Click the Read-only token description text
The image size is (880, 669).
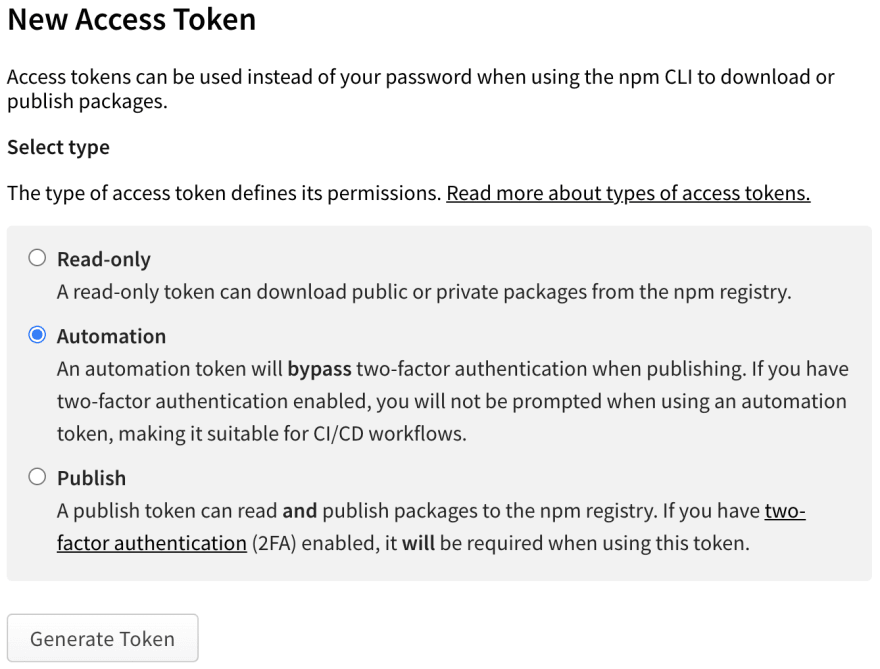coord(424,293)
